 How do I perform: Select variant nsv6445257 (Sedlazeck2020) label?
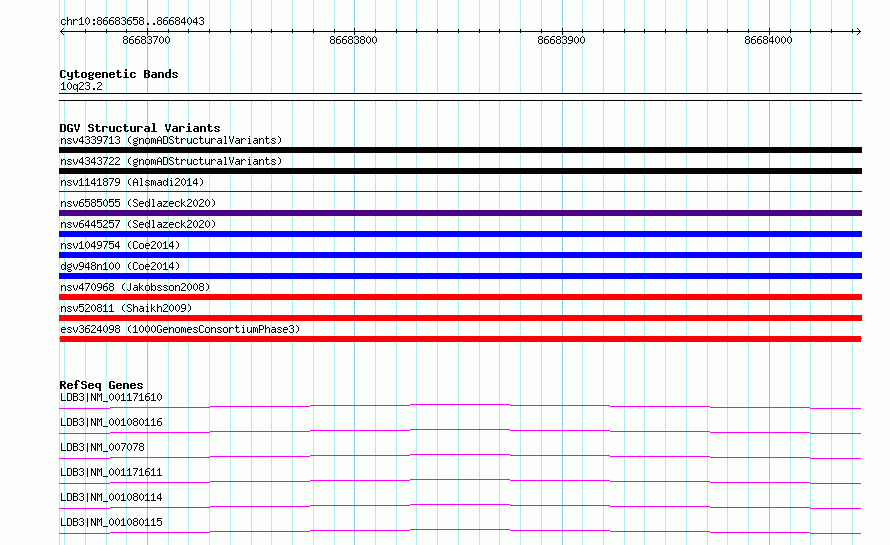[138, 224]
